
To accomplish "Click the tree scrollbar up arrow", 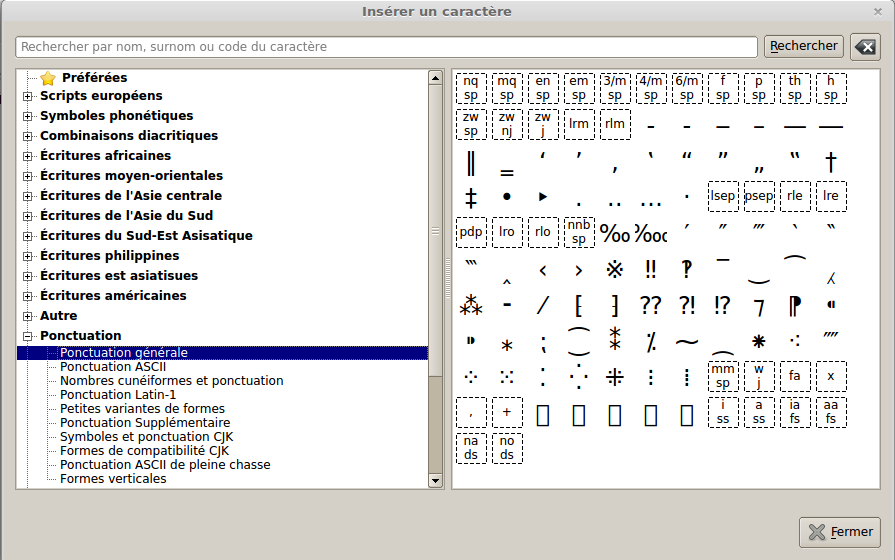I will point(436,78).
